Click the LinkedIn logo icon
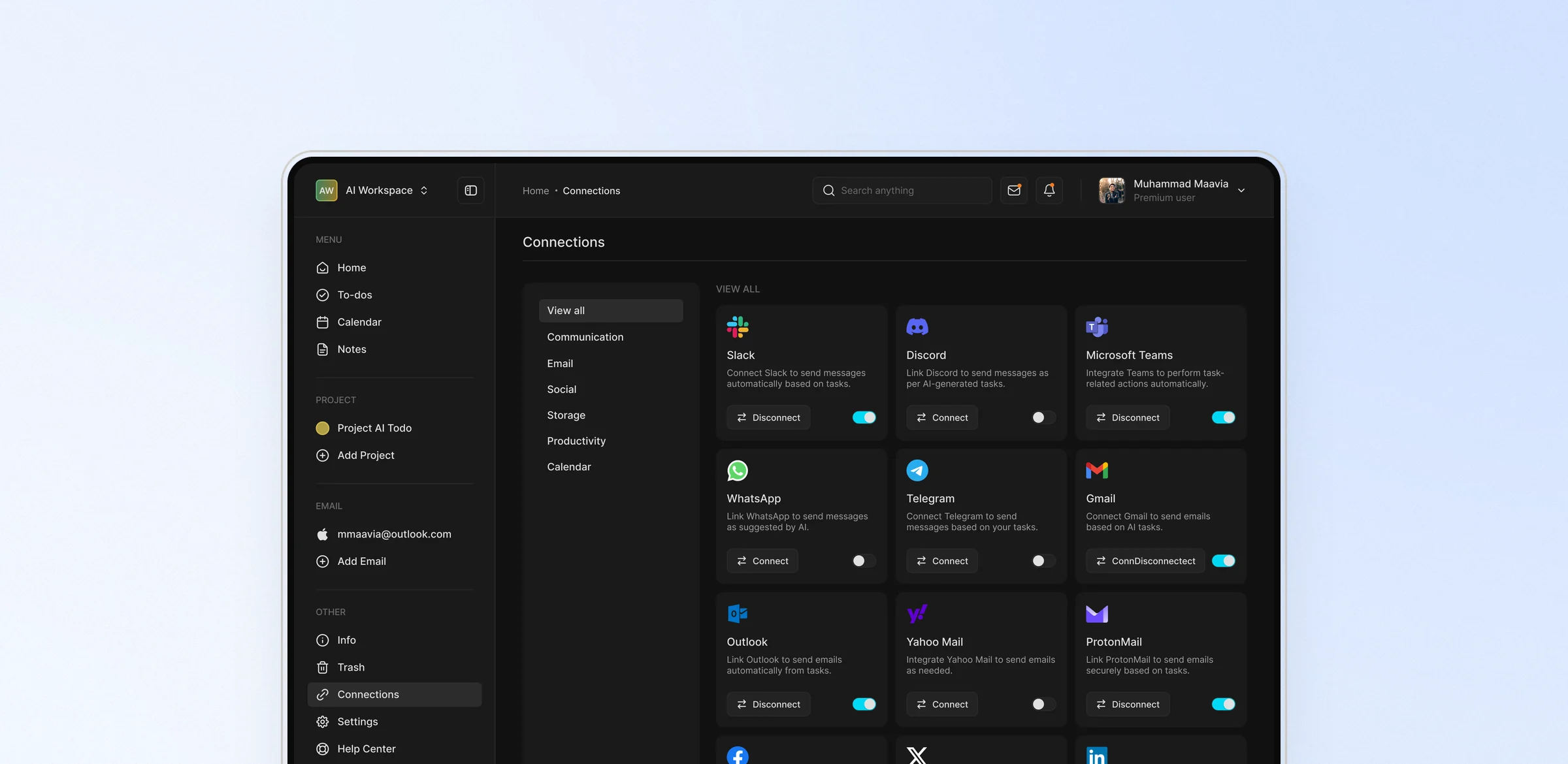 [1097, 756]
